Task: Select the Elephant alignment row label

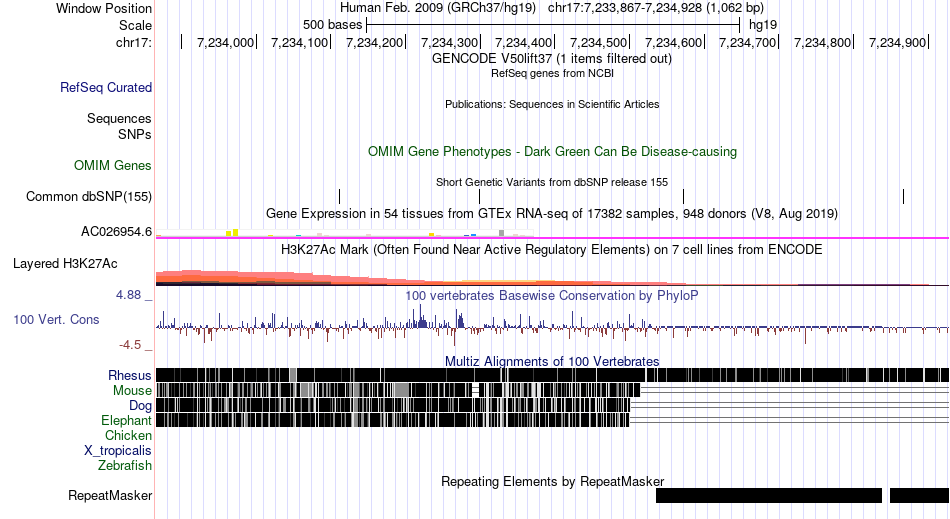Action: point(127,420)
